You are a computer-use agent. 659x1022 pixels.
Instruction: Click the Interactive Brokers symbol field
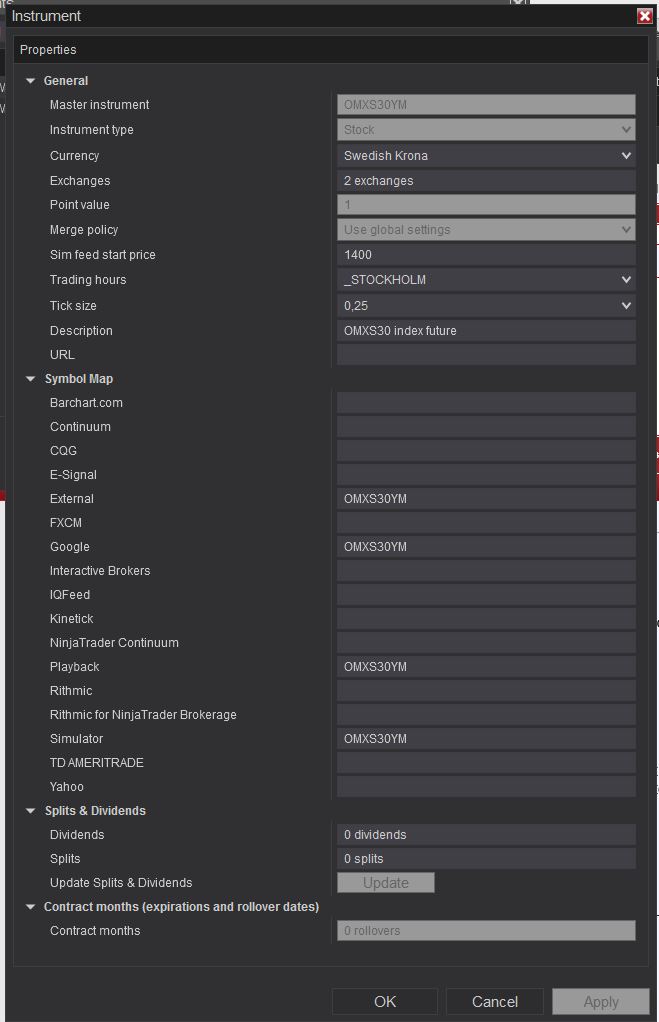click(486, 571)
